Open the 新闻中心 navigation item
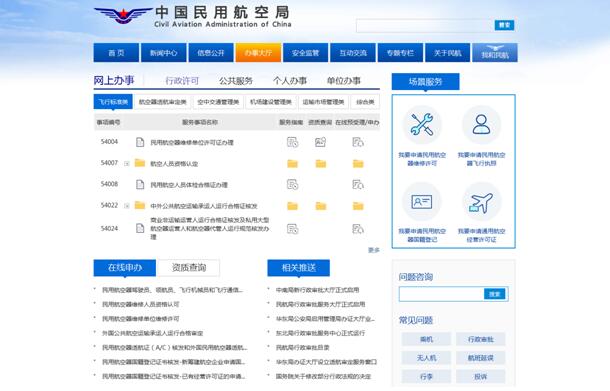Image resolution: width=610 pixels, height=391 pixels. click(163, 53)
